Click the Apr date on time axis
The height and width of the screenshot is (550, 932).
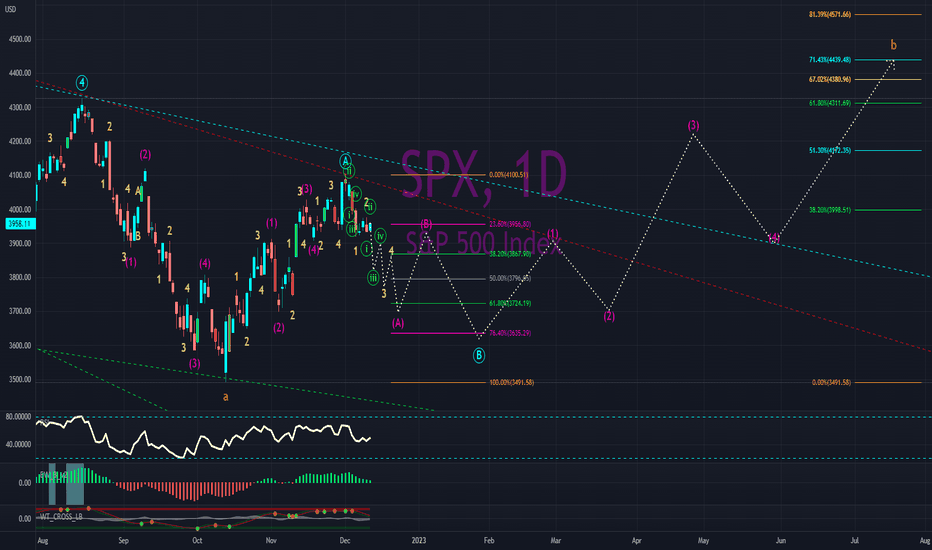pyautogui.click(x=637, y=540)
